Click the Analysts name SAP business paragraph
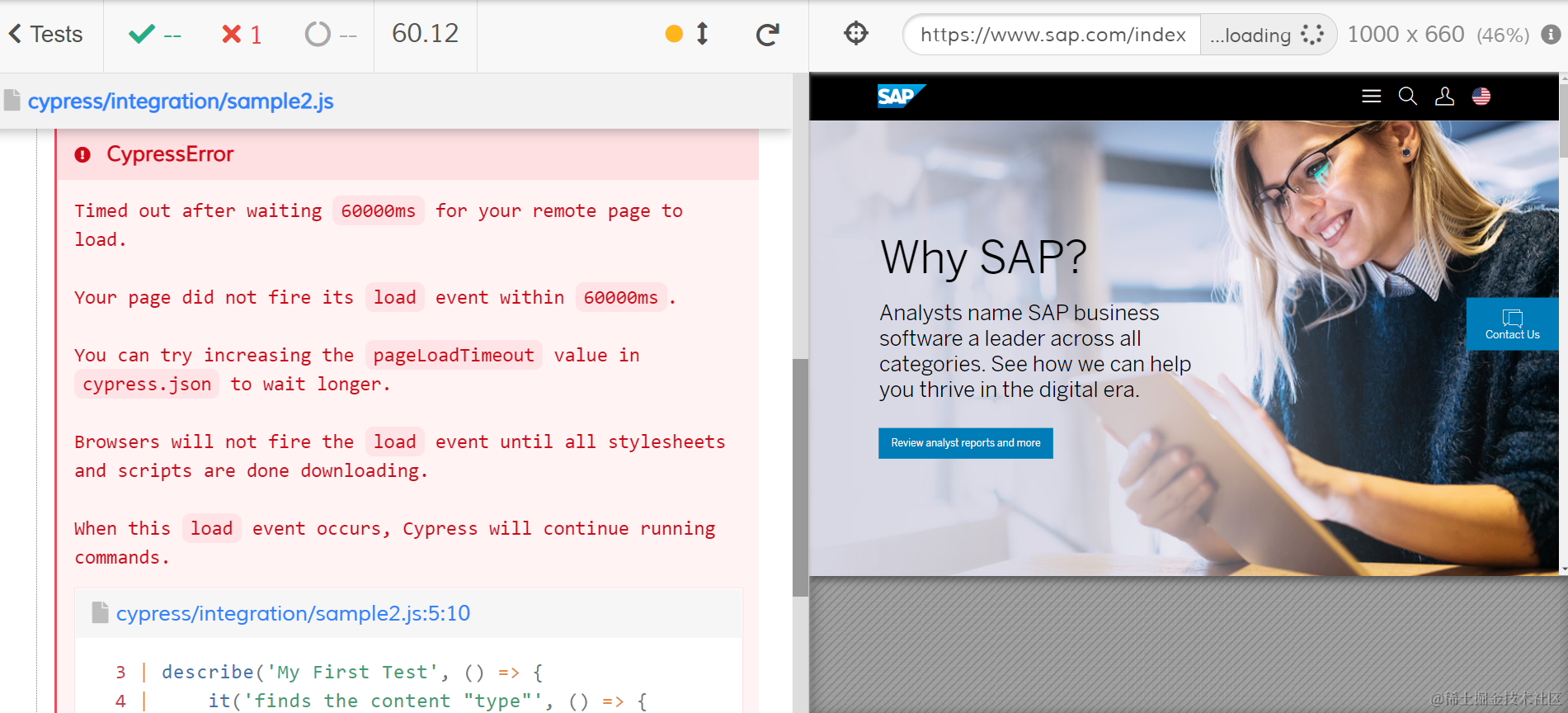This screenshot has width=1568, height=713. (x=1035, y=352)
